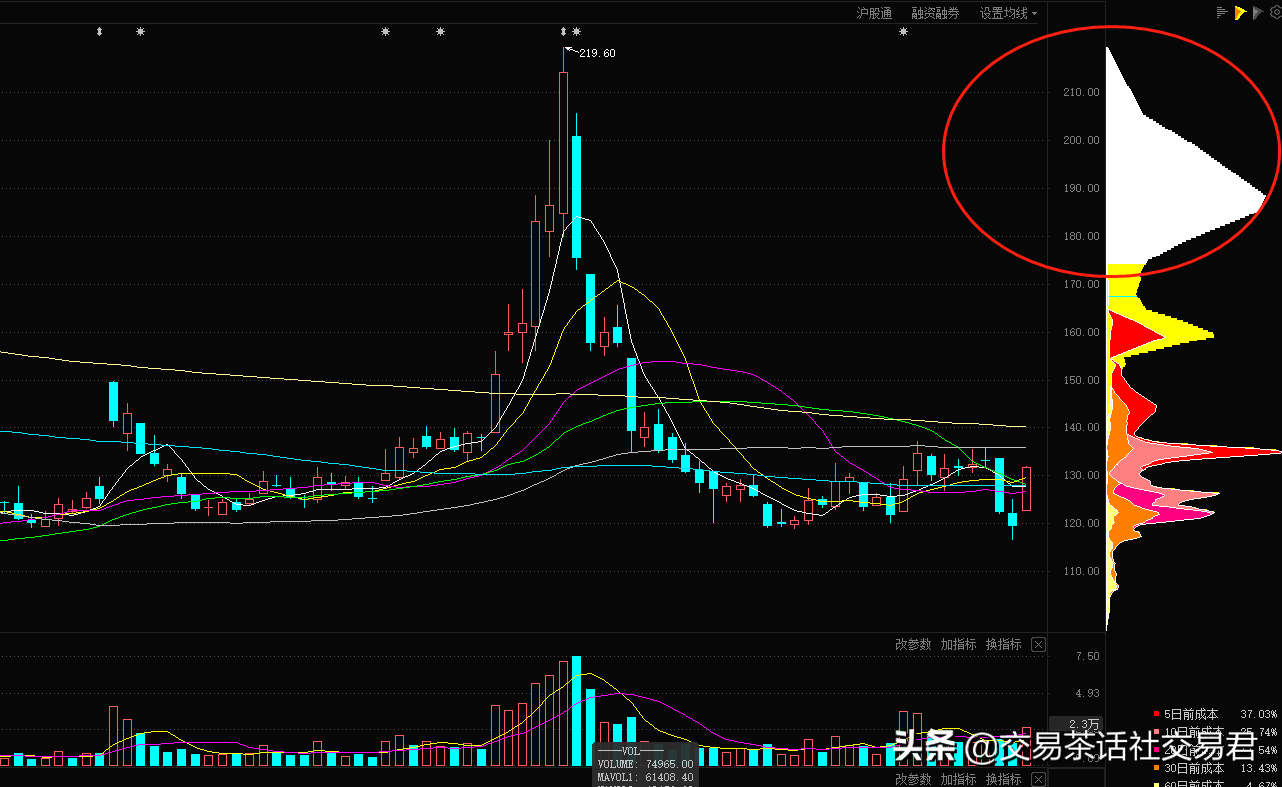Image resolution: width=1282 pixels, height=787 pixels.
Task: Click the 160.00 price axis label
Action: [1081, 332]
